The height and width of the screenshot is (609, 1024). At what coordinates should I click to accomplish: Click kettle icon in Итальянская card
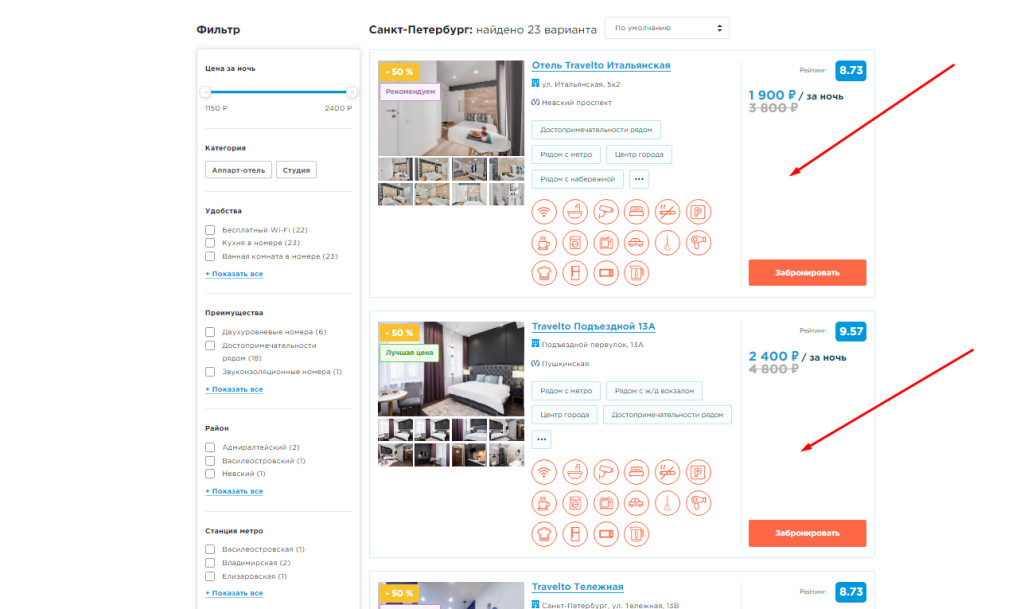[636, 273]
